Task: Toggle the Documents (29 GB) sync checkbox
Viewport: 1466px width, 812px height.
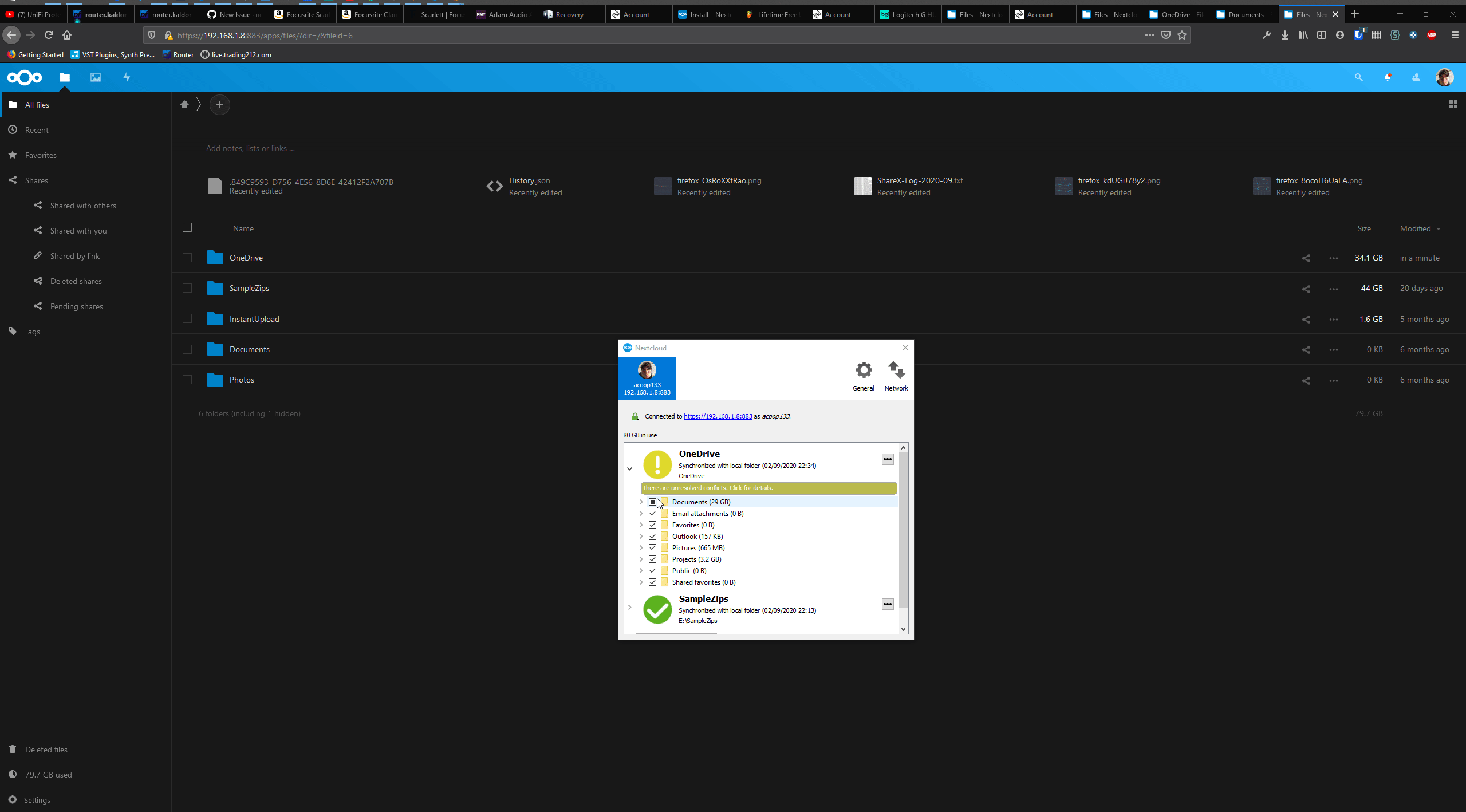Action: [x=652, y=502]
